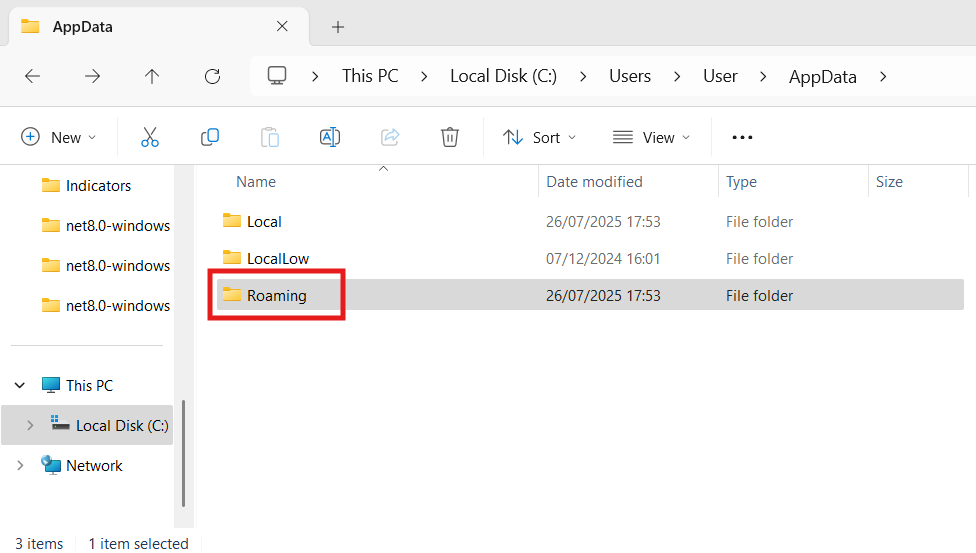
Task: Click LocalLow date 07/12/2024 16:01
Action: [603, 258]
